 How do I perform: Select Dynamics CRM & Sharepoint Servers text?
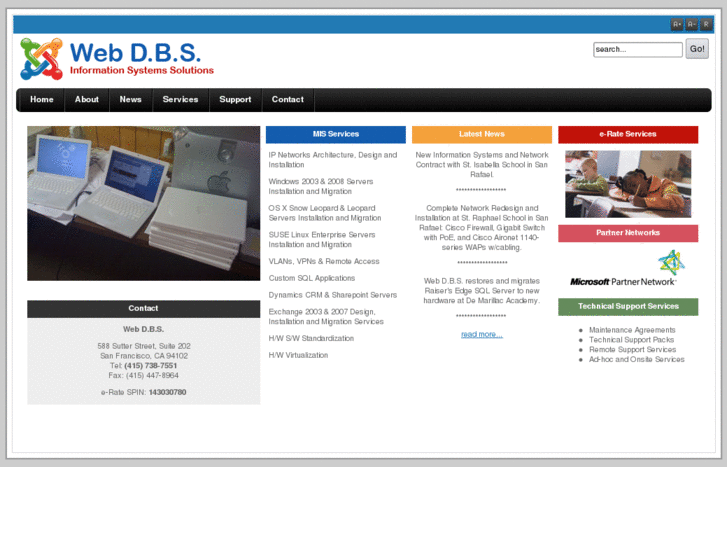pos(332,295)
